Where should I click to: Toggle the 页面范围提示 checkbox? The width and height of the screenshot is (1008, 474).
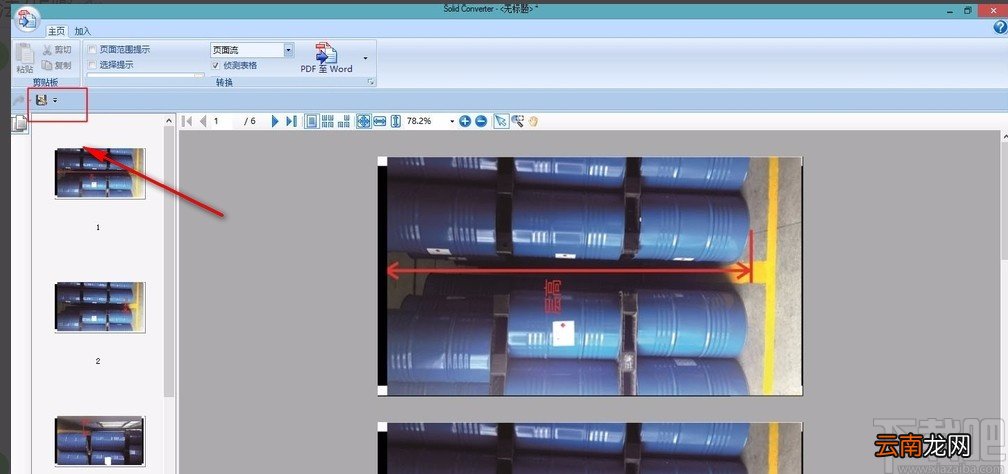[92, 50]
